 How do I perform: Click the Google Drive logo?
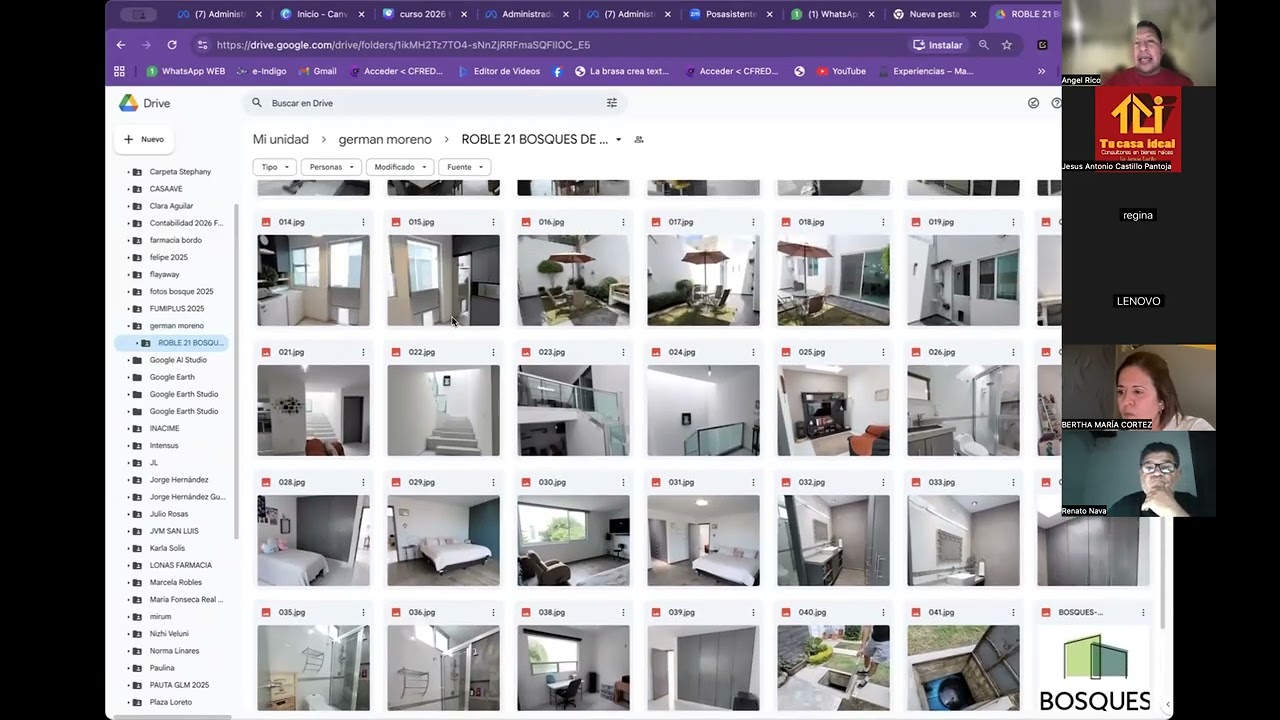tap(129, 103)
